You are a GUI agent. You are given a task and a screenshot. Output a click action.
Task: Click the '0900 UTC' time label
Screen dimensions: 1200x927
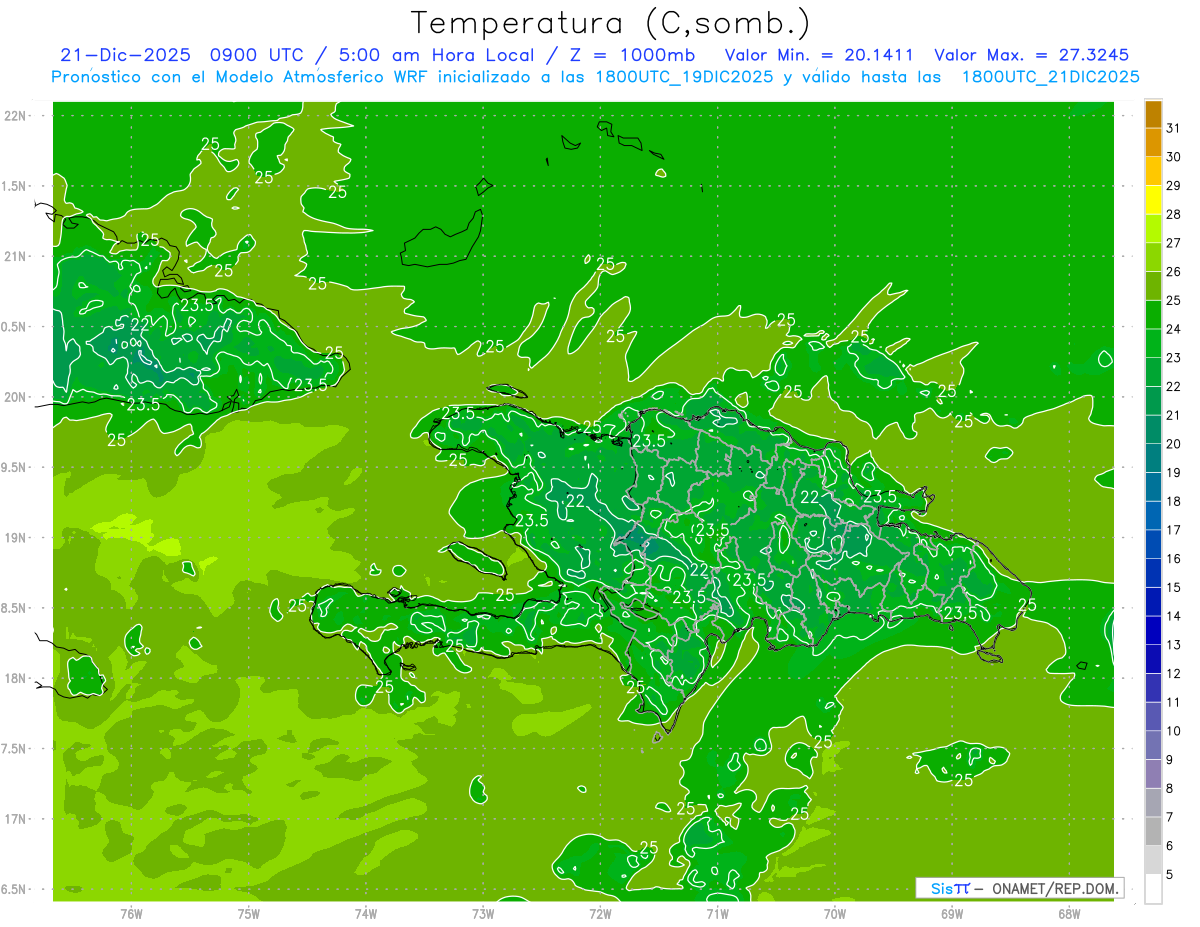click(x=255, y=55)
